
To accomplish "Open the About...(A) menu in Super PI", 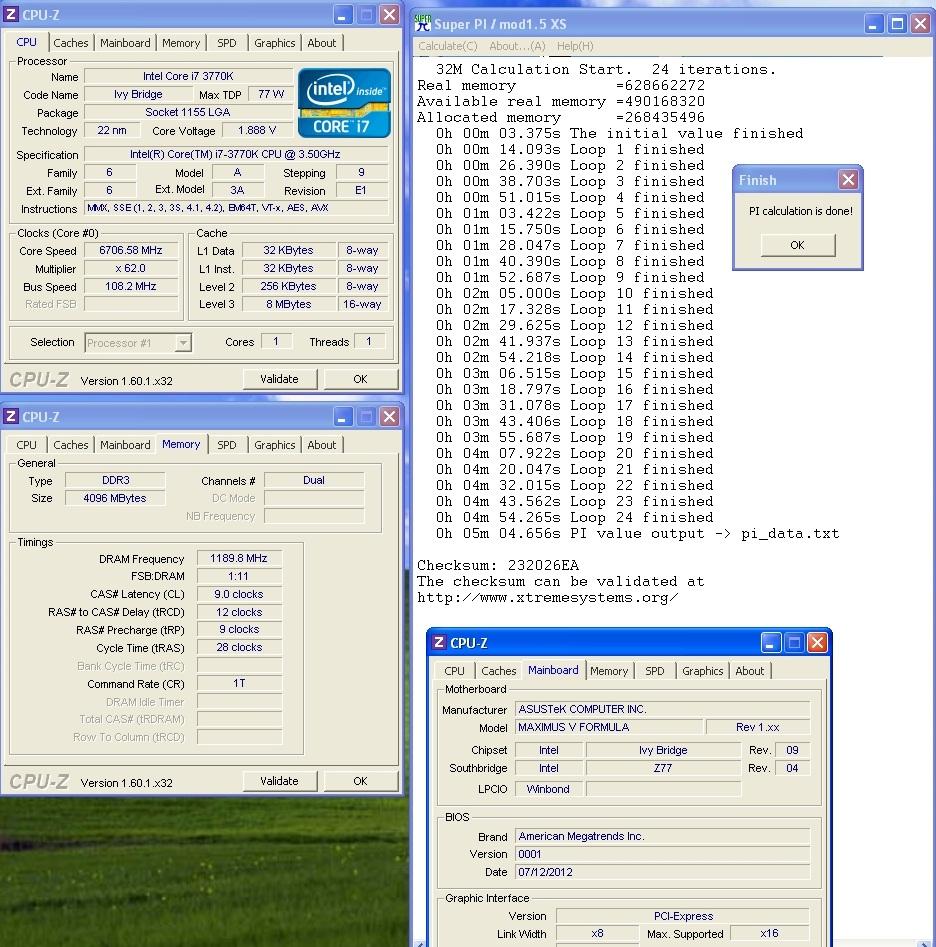I will 517,46.
